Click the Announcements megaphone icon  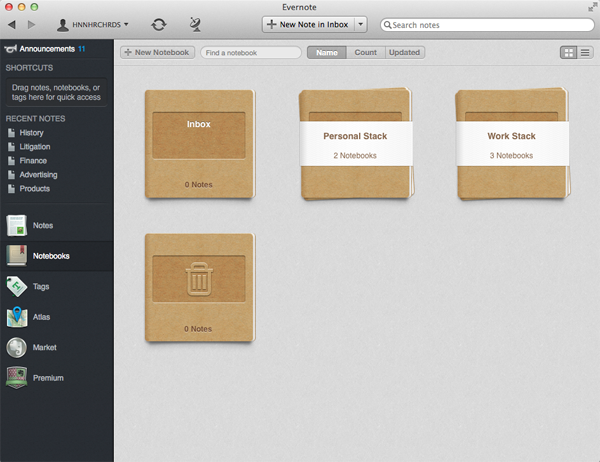(10, 49)
